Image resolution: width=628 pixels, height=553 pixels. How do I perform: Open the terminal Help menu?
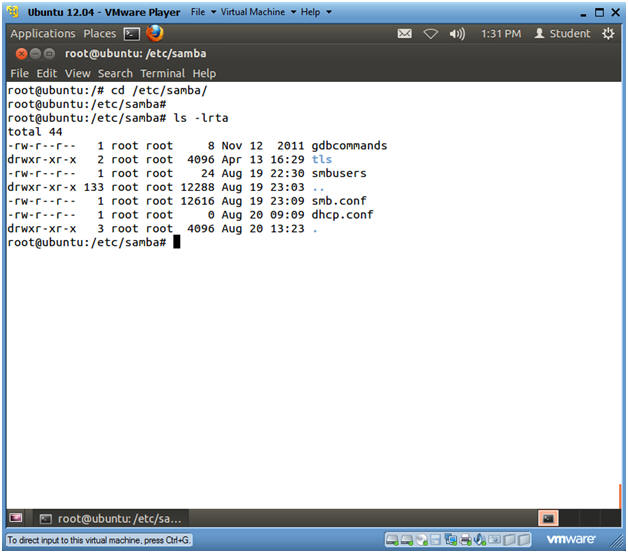point(204,74)
